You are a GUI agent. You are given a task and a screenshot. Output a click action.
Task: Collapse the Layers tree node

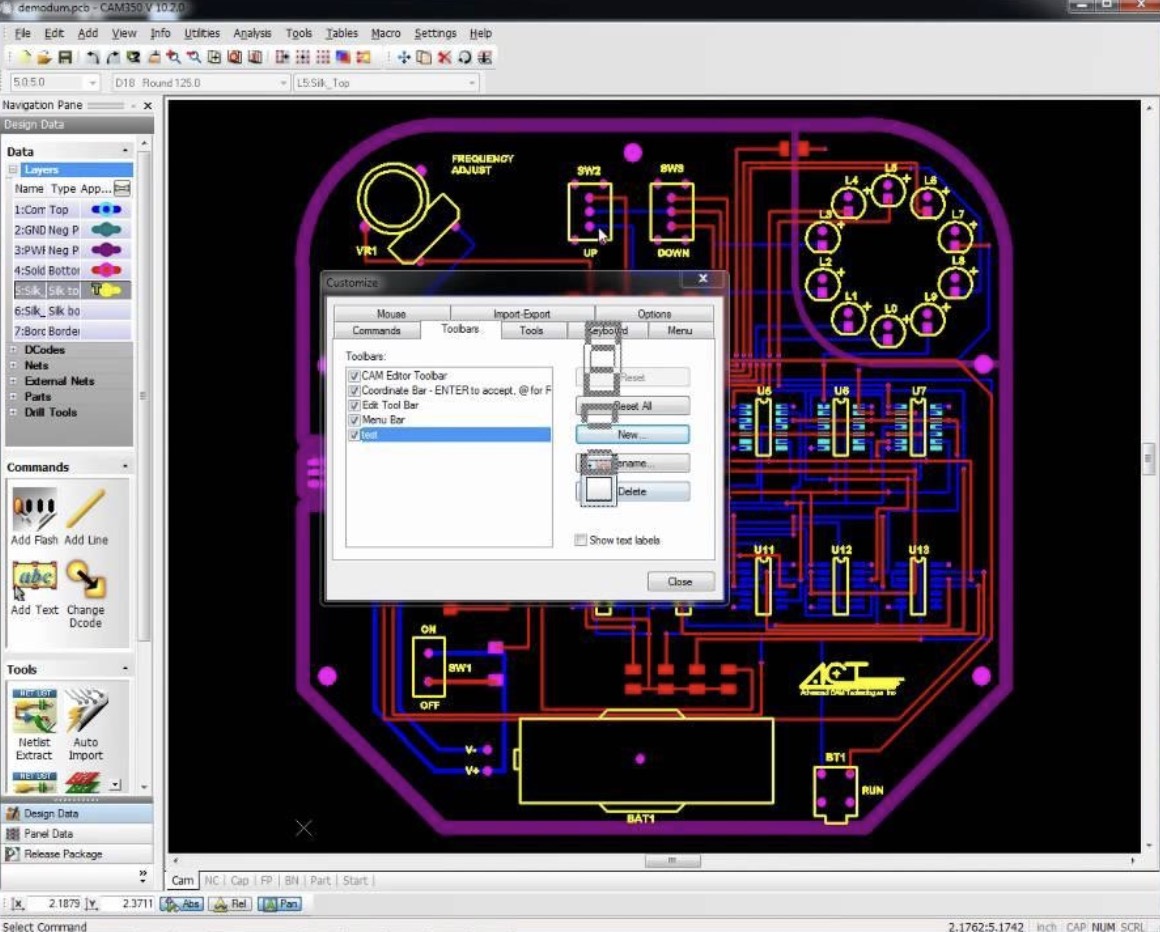(13, 170)
